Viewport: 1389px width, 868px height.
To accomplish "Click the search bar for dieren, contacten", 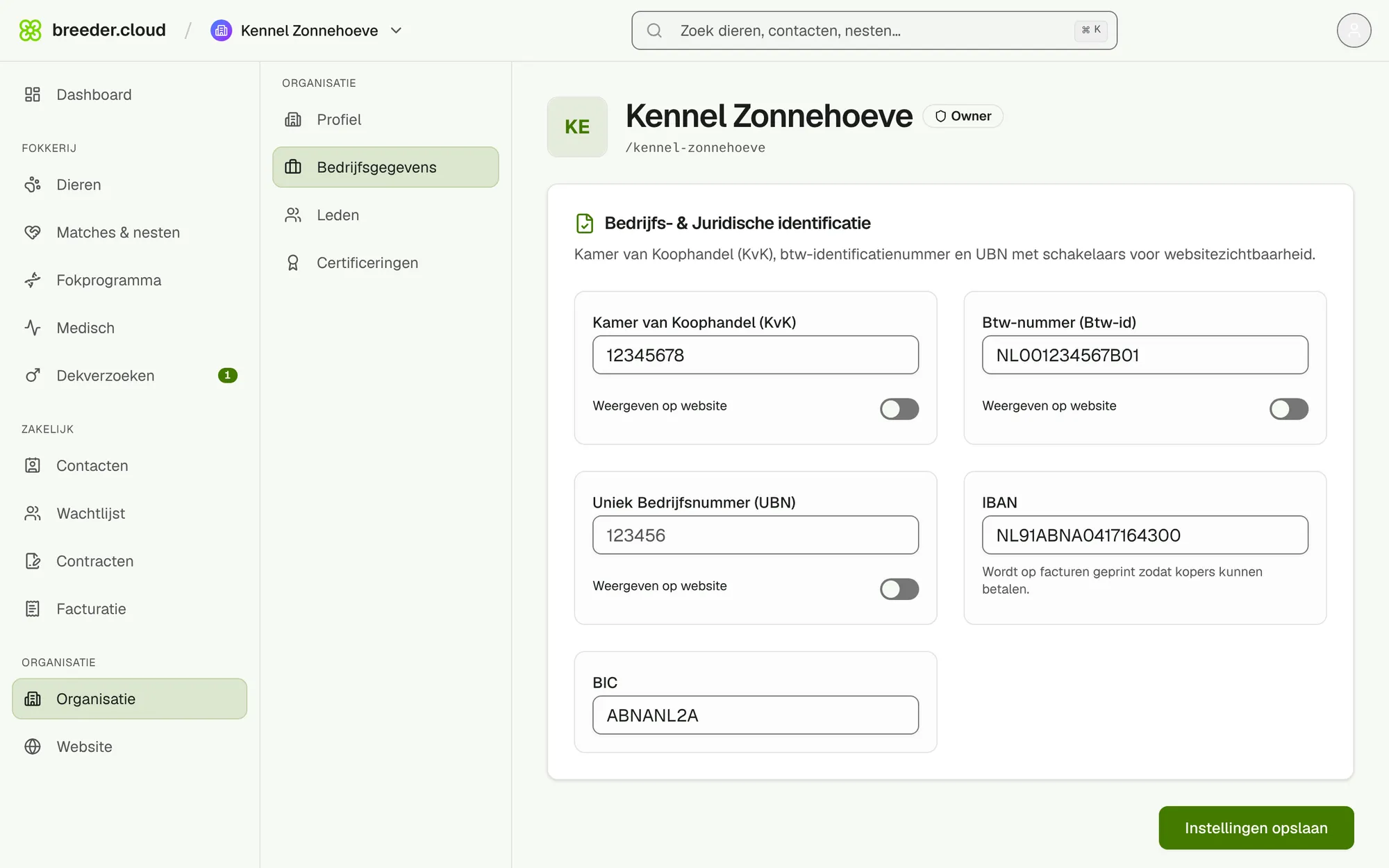I will [874, 31].
